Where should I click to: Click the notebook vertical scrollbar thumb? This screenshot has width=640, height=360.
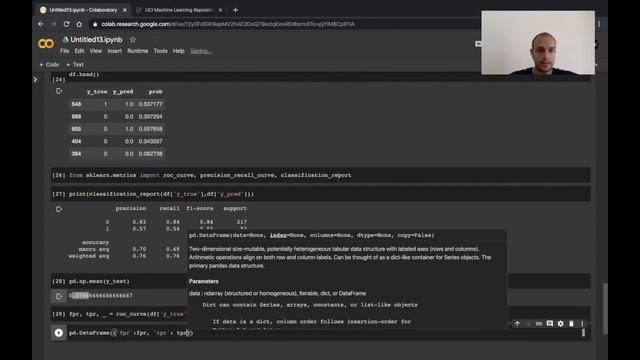coord(605,308)
